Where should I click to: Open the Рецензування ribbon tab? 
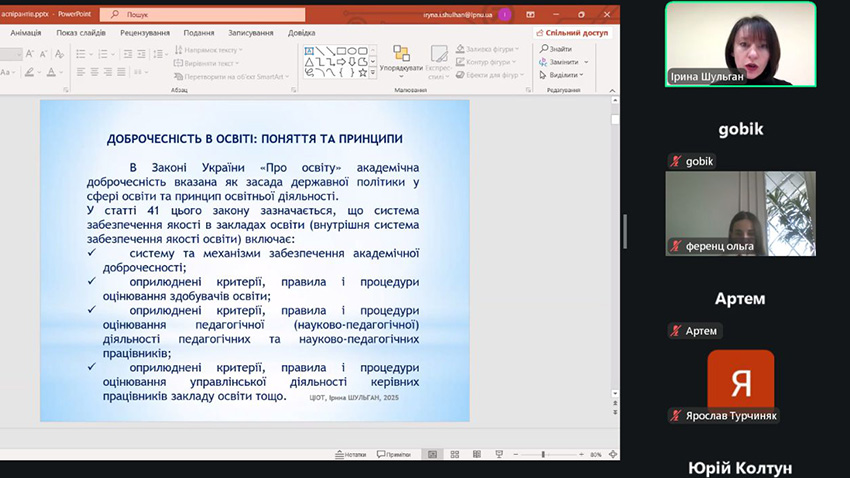click(x=144, y=32)
